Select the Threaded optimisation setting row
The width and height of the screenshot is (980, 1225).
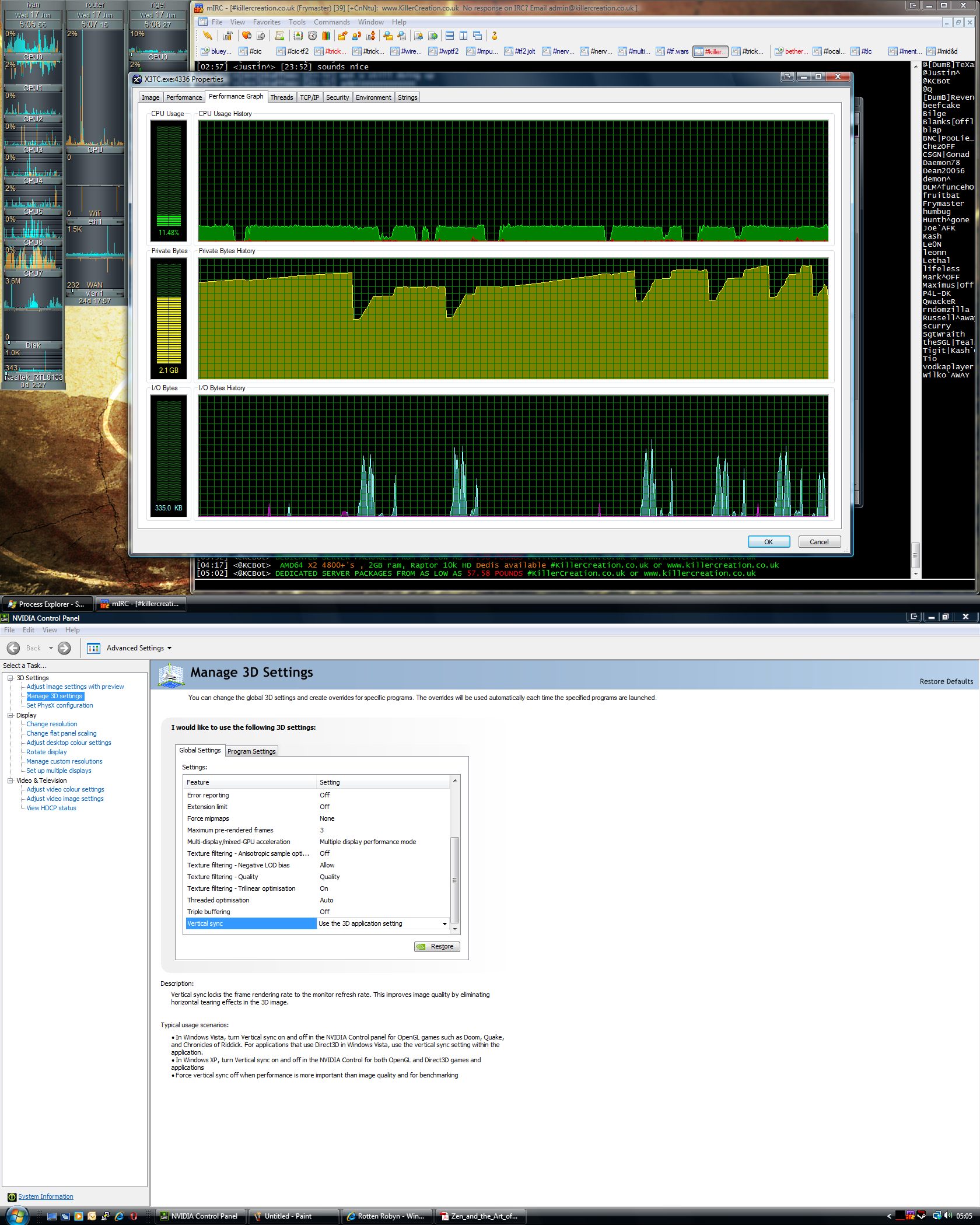317,900
